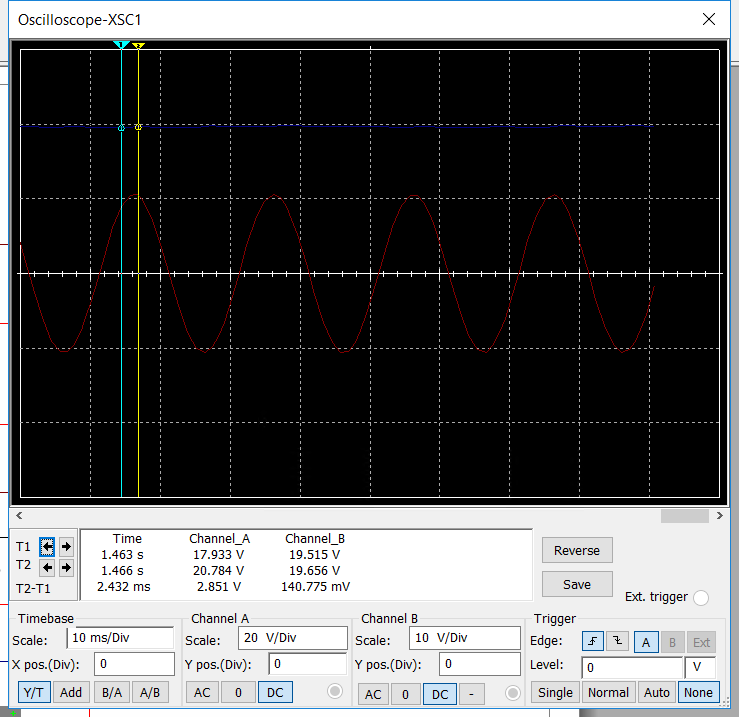Select Auto trigger mode
Viewport: 739px width, 717px height.
click(656, 692)
